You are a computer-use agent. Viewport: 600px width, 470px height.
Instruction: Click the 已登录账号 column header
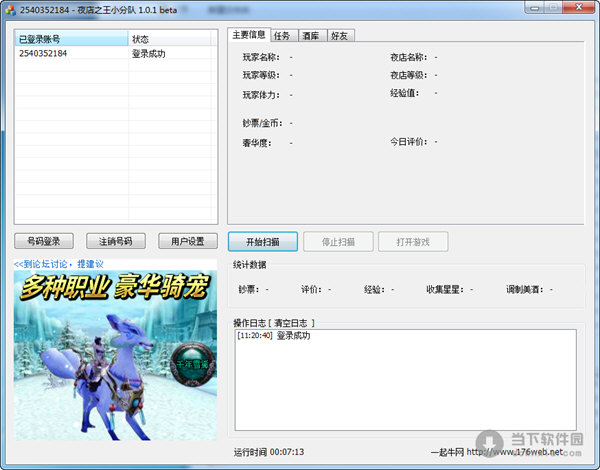coord(72,39)
